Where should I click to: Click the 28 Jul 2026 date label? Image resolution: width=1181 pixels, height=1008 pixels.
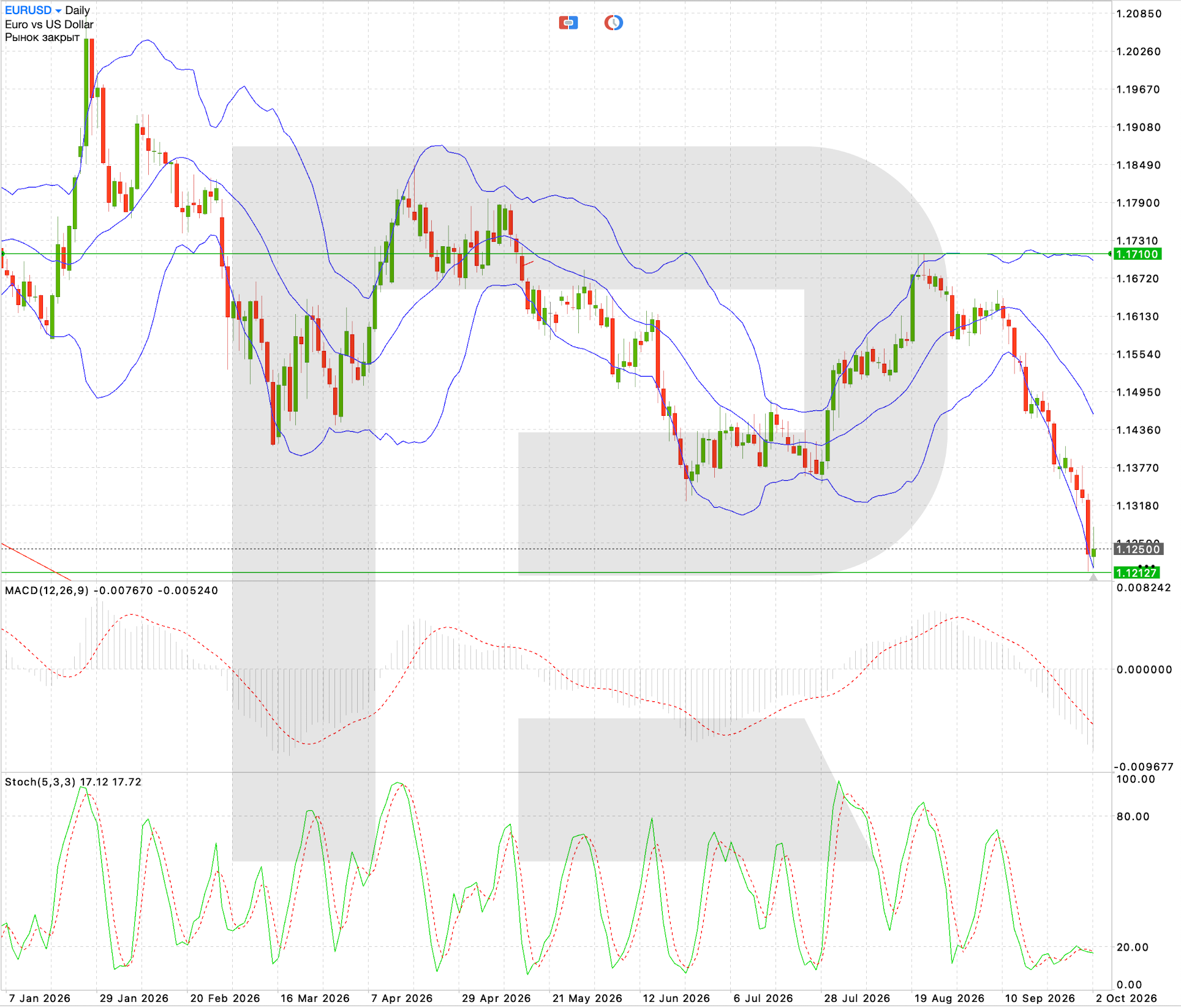(857, 998)
